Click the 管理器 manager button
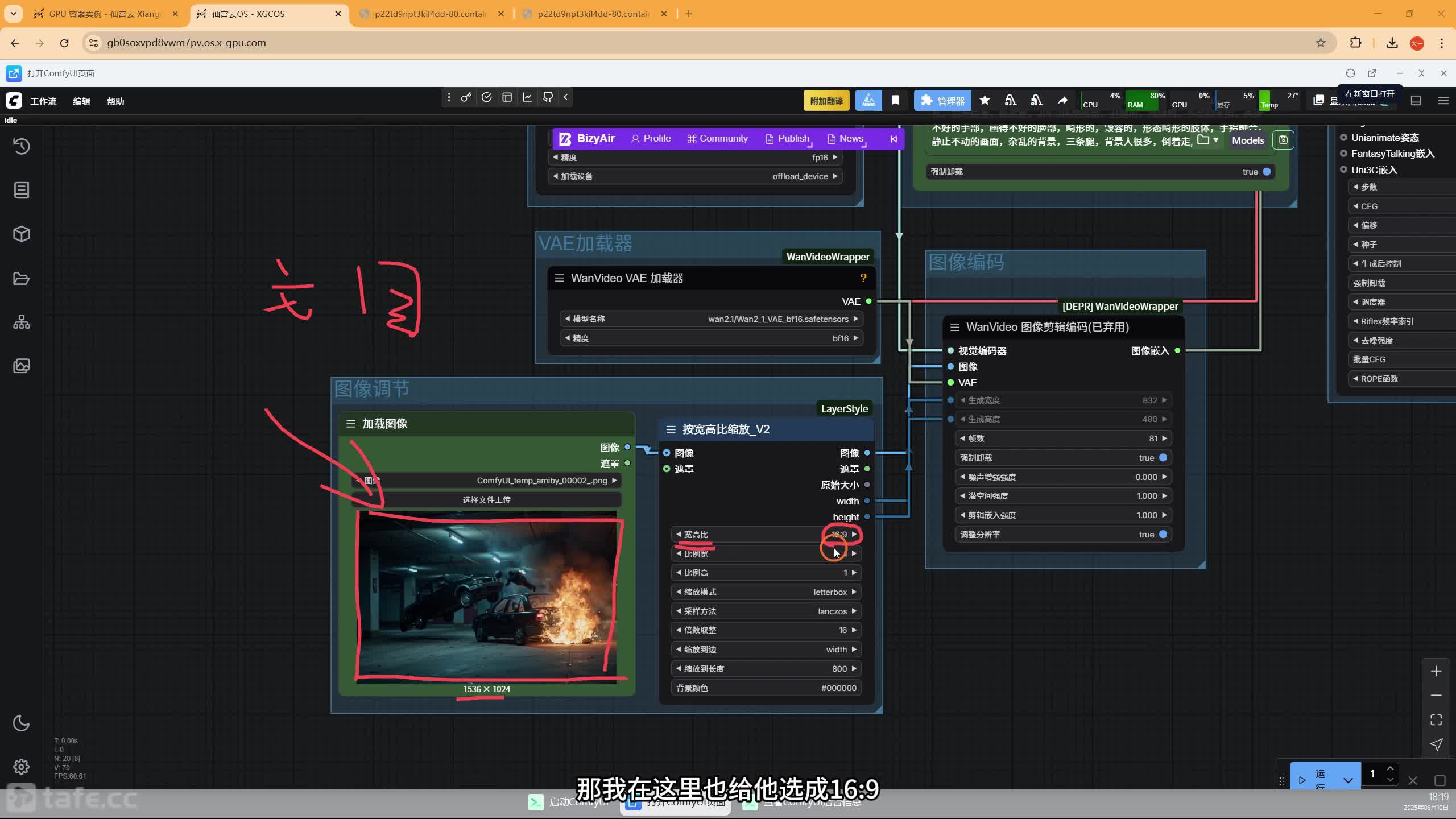The image size is (1456, 819). (x=942, y=101)
